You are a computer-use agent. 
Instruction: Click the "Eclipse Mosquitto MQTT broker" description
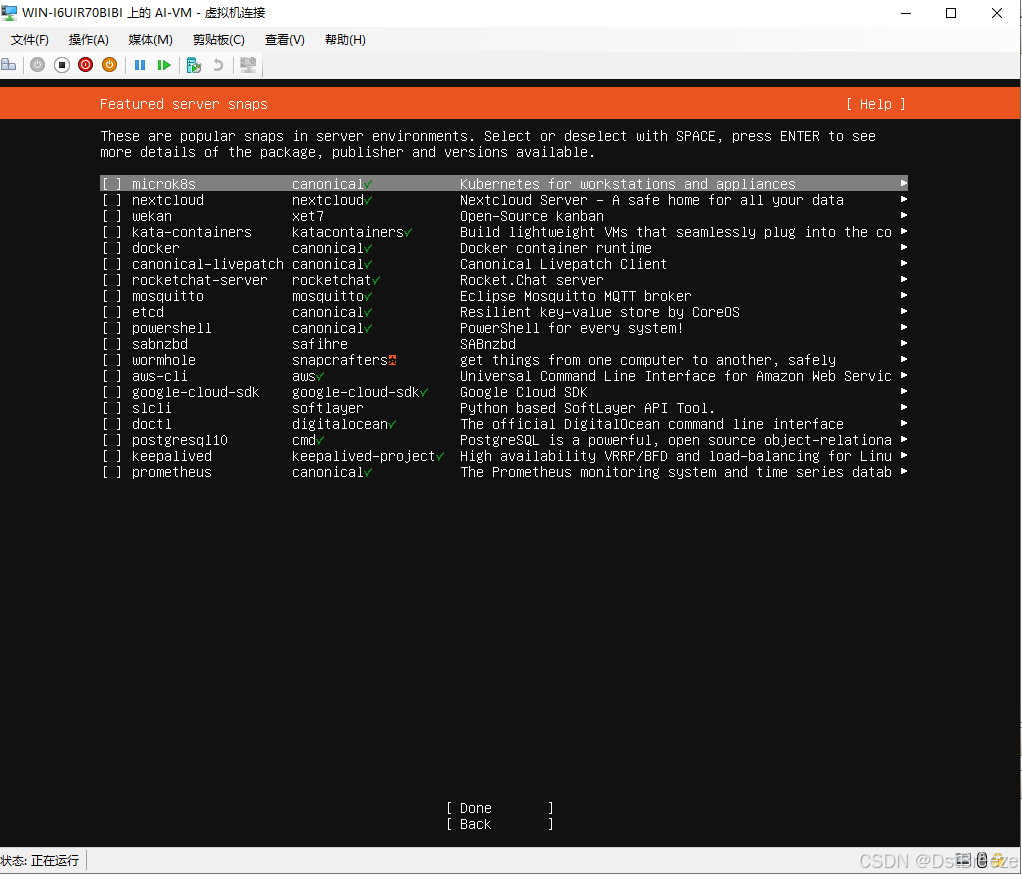pyautogui.click(x=576, y=296)
